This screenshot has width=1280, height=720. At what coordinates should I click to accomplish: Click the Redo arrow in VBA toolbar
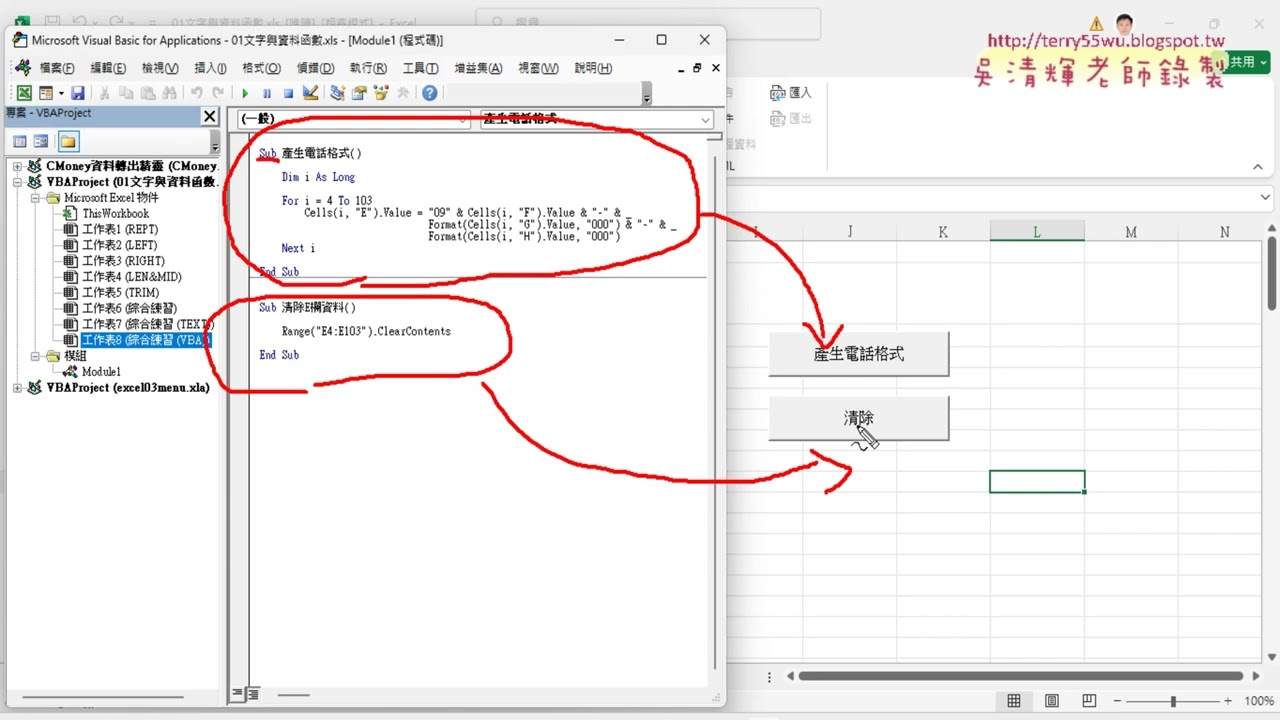[x=218, y=93]
